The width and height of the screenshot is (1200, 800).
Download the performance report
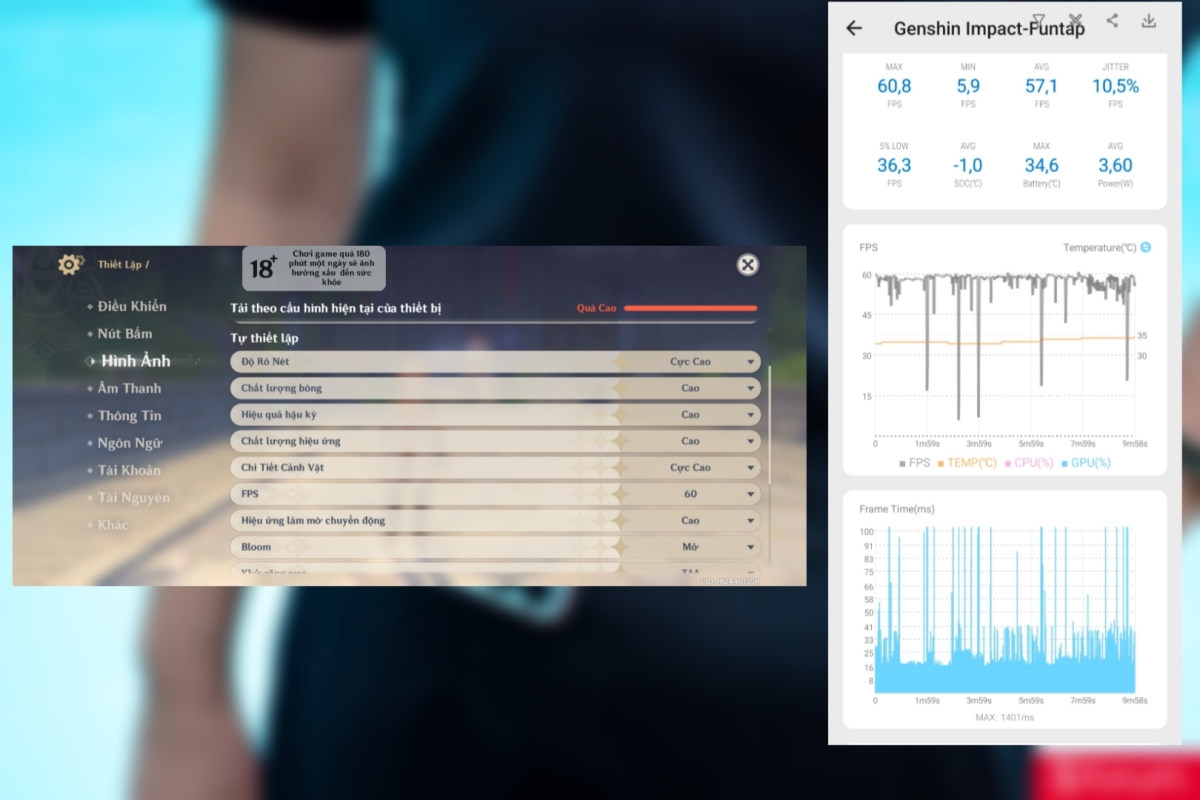pos(1149,20)
